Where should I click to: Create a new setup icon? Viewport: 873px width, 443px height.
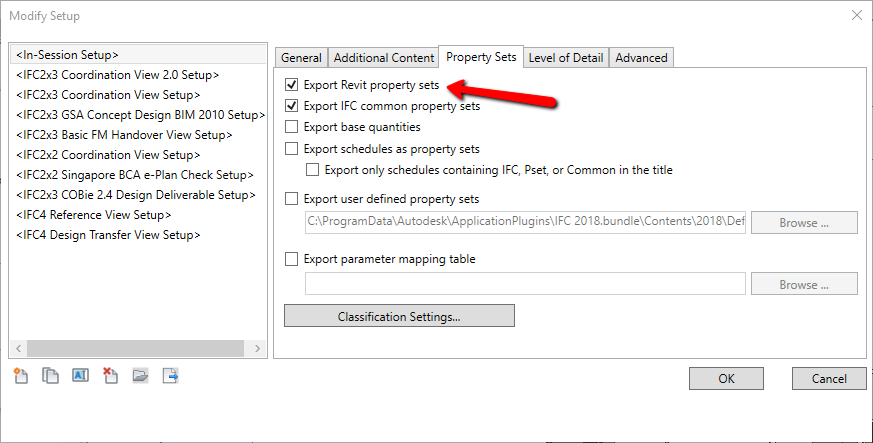point(19,376)
